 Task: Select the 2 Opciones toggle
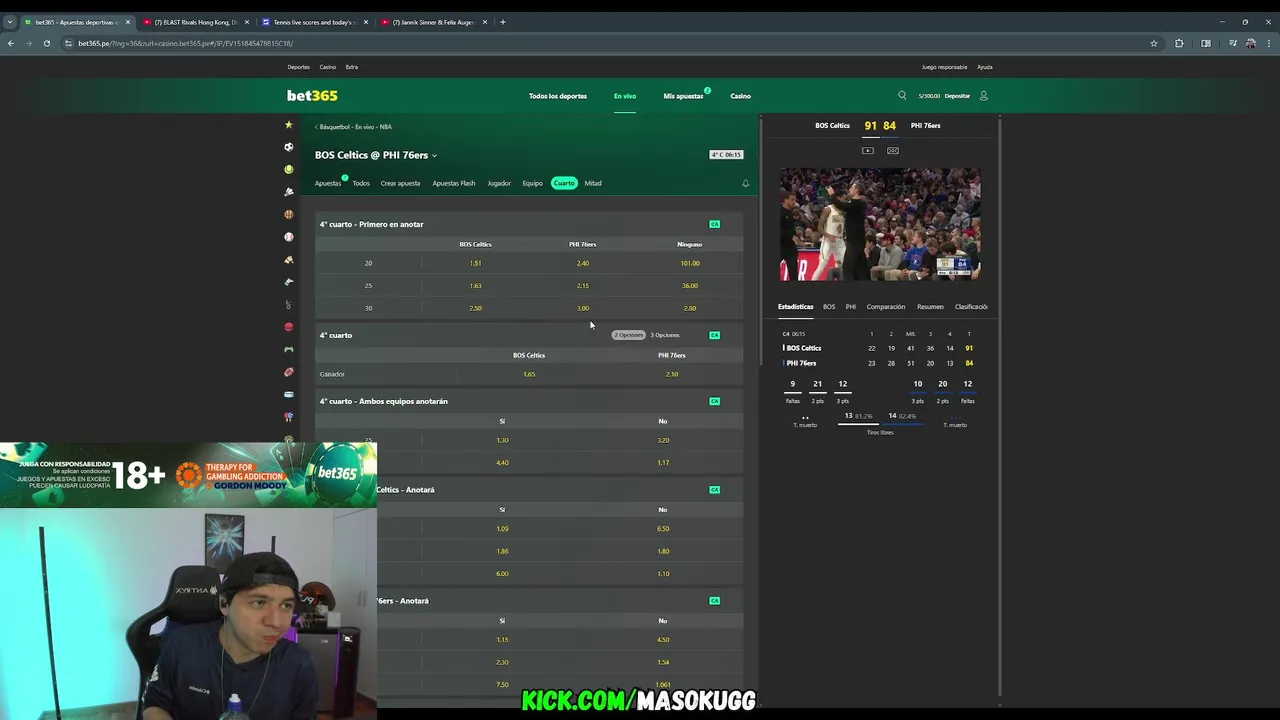(x=628, y=335)
